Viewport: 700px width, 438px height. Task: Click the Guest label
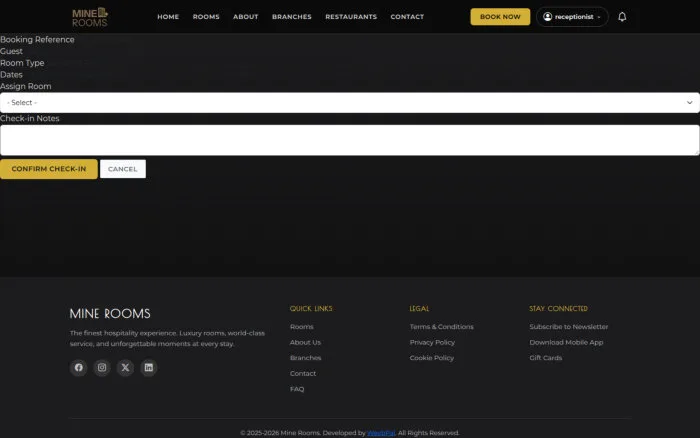11,51
